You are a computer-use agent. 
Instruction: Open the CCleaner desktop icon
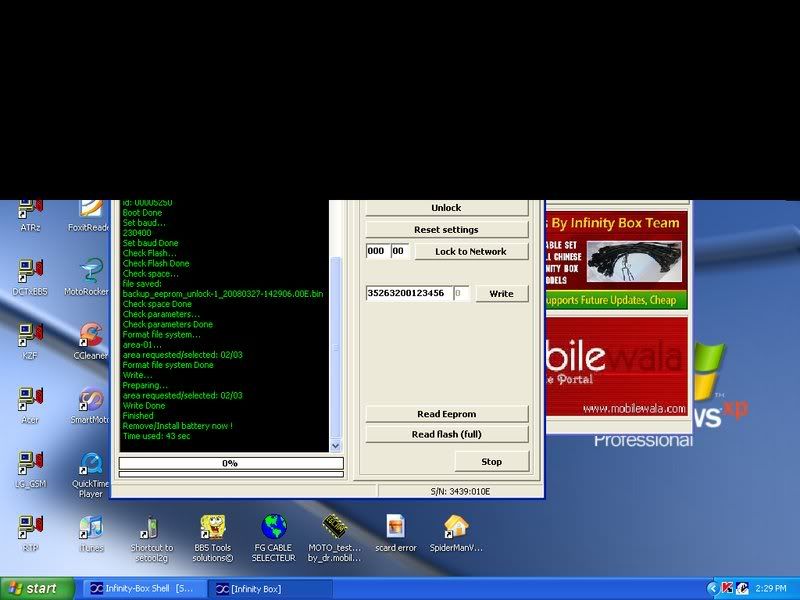pyautogui.click(x=91, y=341)
